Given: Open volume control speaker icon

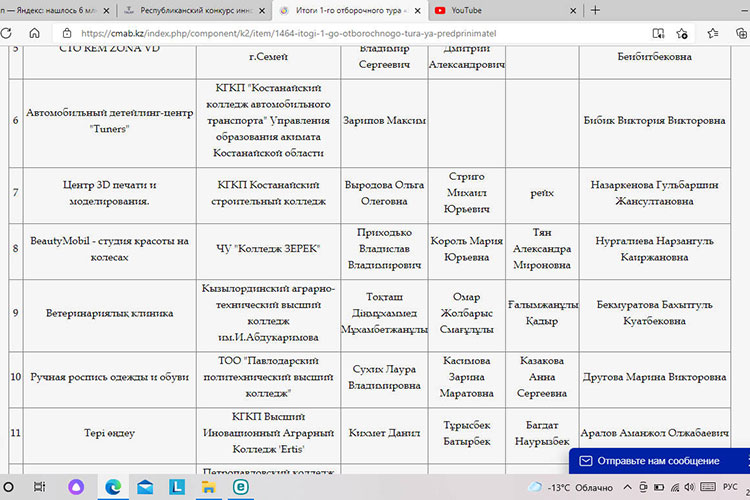Looking at the screenshot, I should coord(689,487).
